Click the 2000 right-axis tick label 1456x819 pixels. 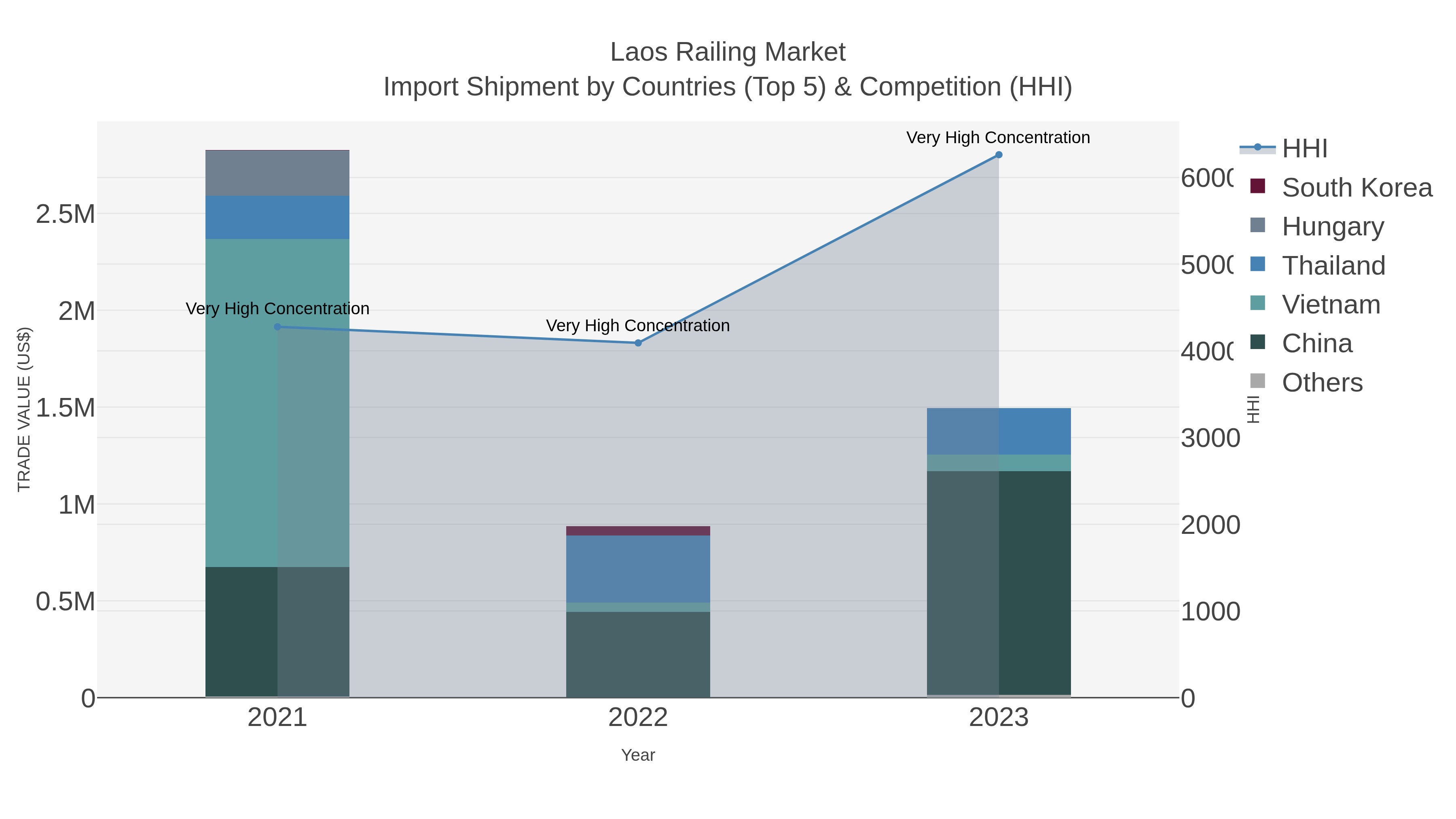tap(1211, 525)
